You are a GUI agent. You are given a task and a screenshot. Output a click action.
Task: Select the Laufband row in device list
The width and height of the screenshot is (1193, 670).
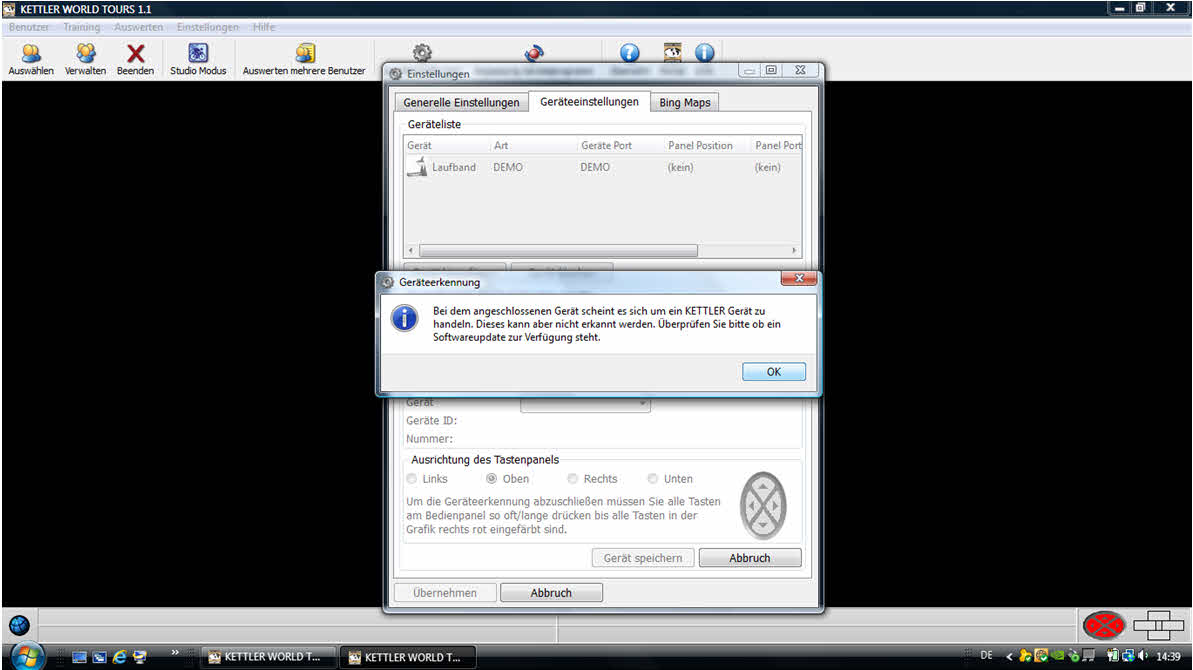[x=603, y=167]
